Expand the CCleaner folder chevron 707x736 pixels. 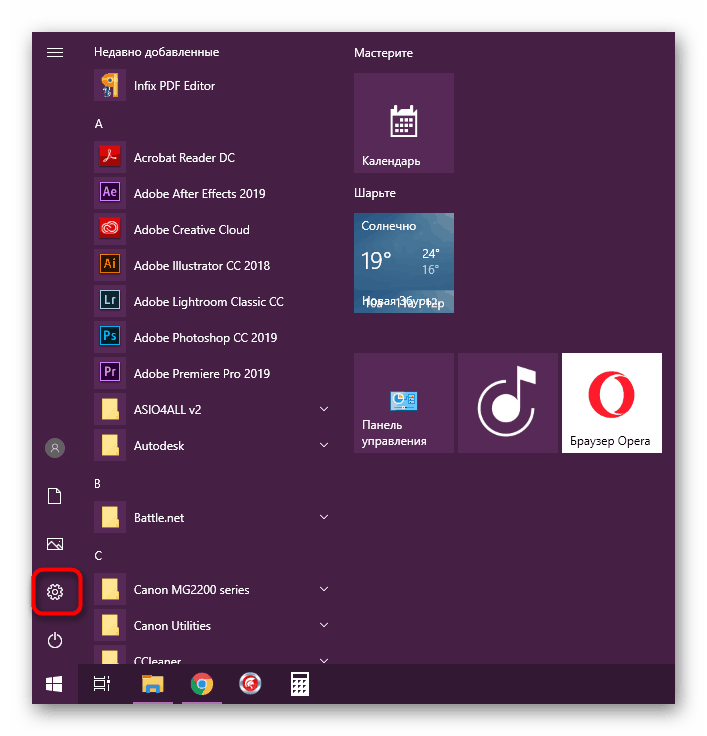click(324, 660)
